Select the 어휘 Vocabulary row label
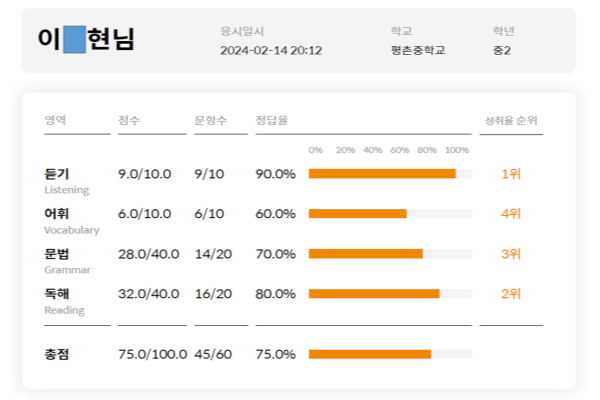The height and width of the screenshot is (400, 600). click(71, 220)
